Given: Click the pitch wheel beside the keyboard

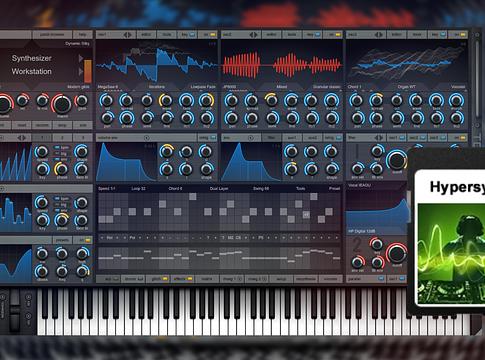Looking at the screenshot, I should (x=14, y=310).
